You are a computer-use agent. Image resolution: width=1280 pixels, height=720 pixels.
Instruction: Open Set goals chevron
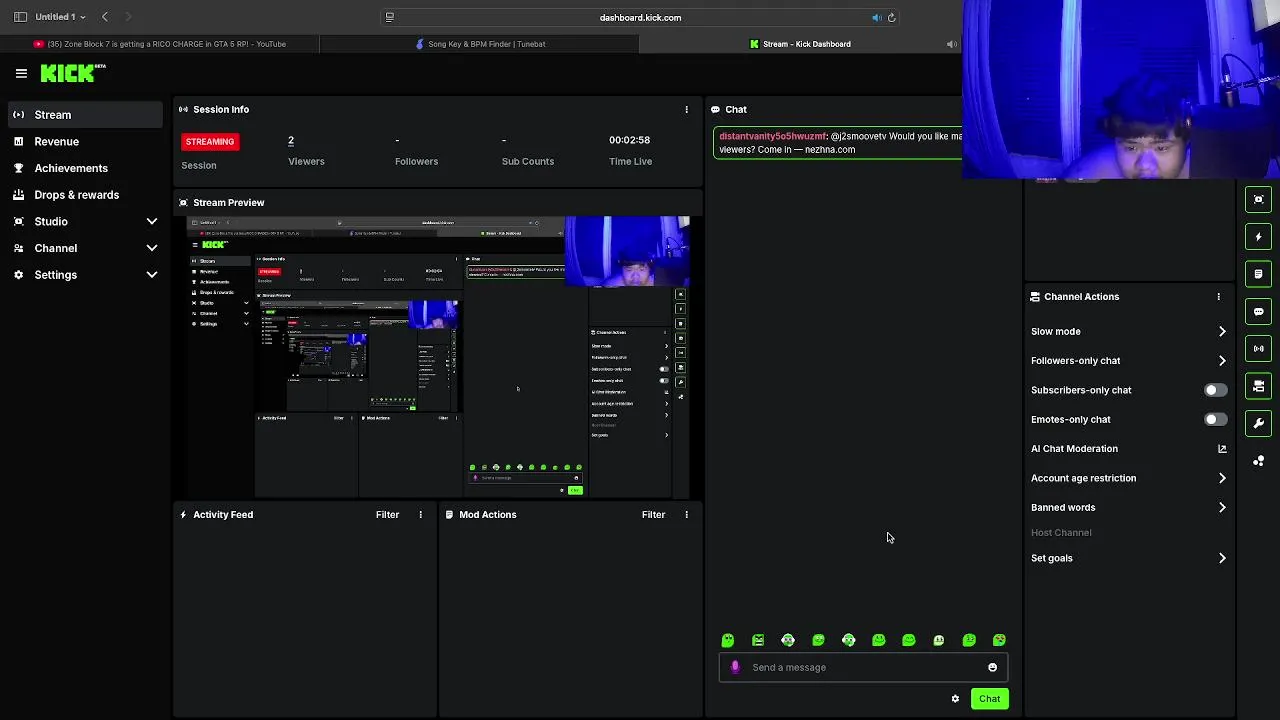click(1222, 558)
